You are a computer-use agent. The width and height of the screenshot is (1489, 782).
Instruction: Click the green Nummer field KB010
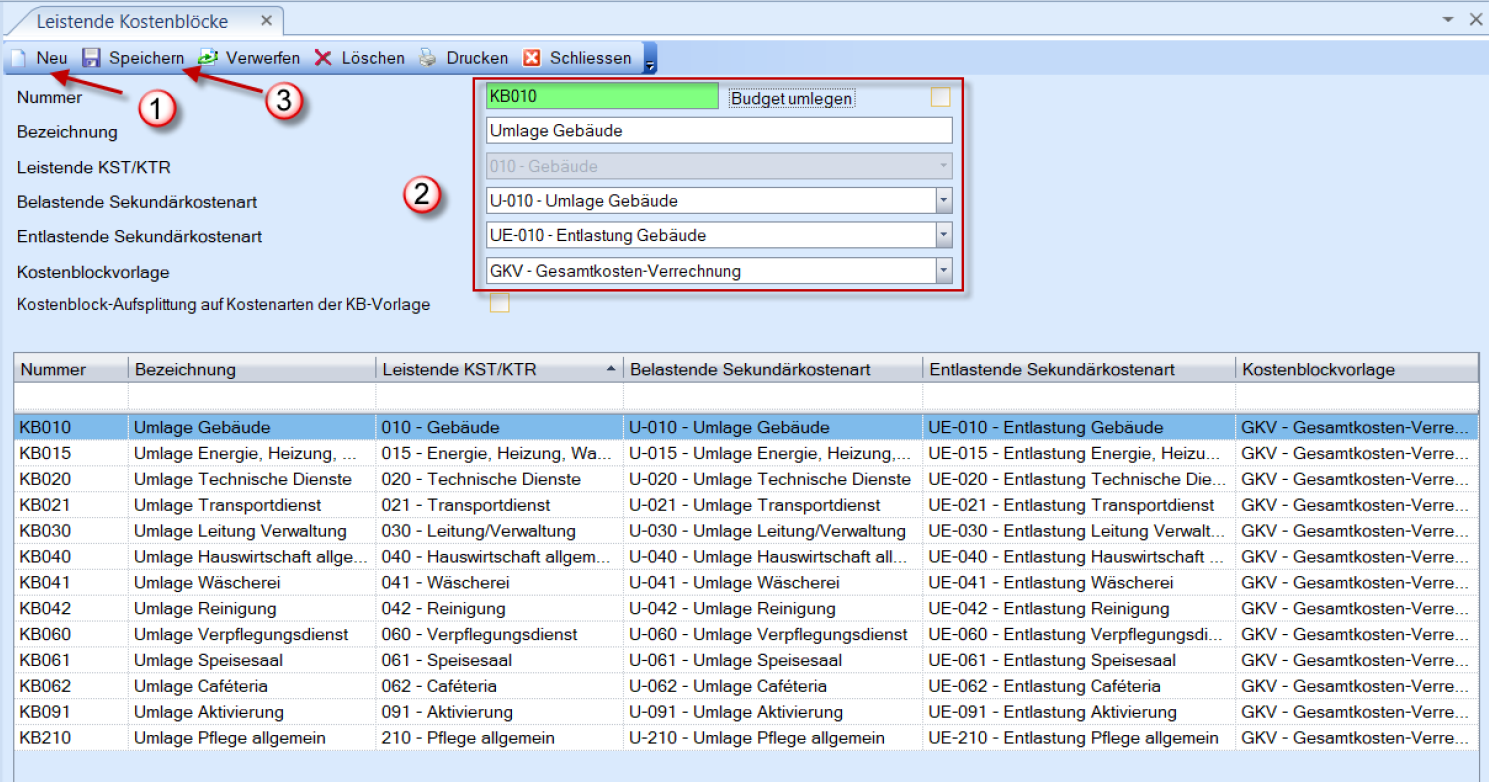pos(601,97)
